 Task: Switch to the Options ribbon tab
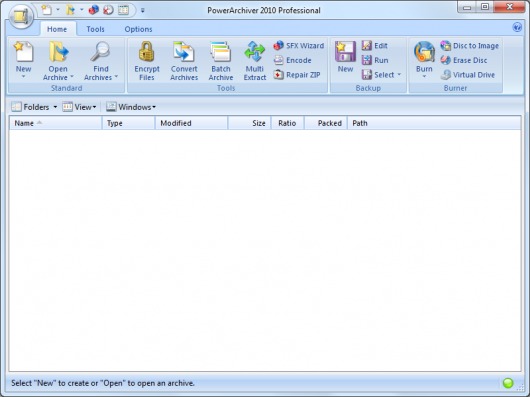(x=138, y=29)
